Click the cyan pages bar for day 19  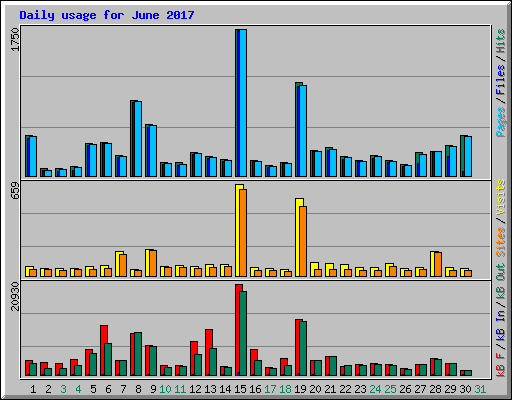point(303,131)
